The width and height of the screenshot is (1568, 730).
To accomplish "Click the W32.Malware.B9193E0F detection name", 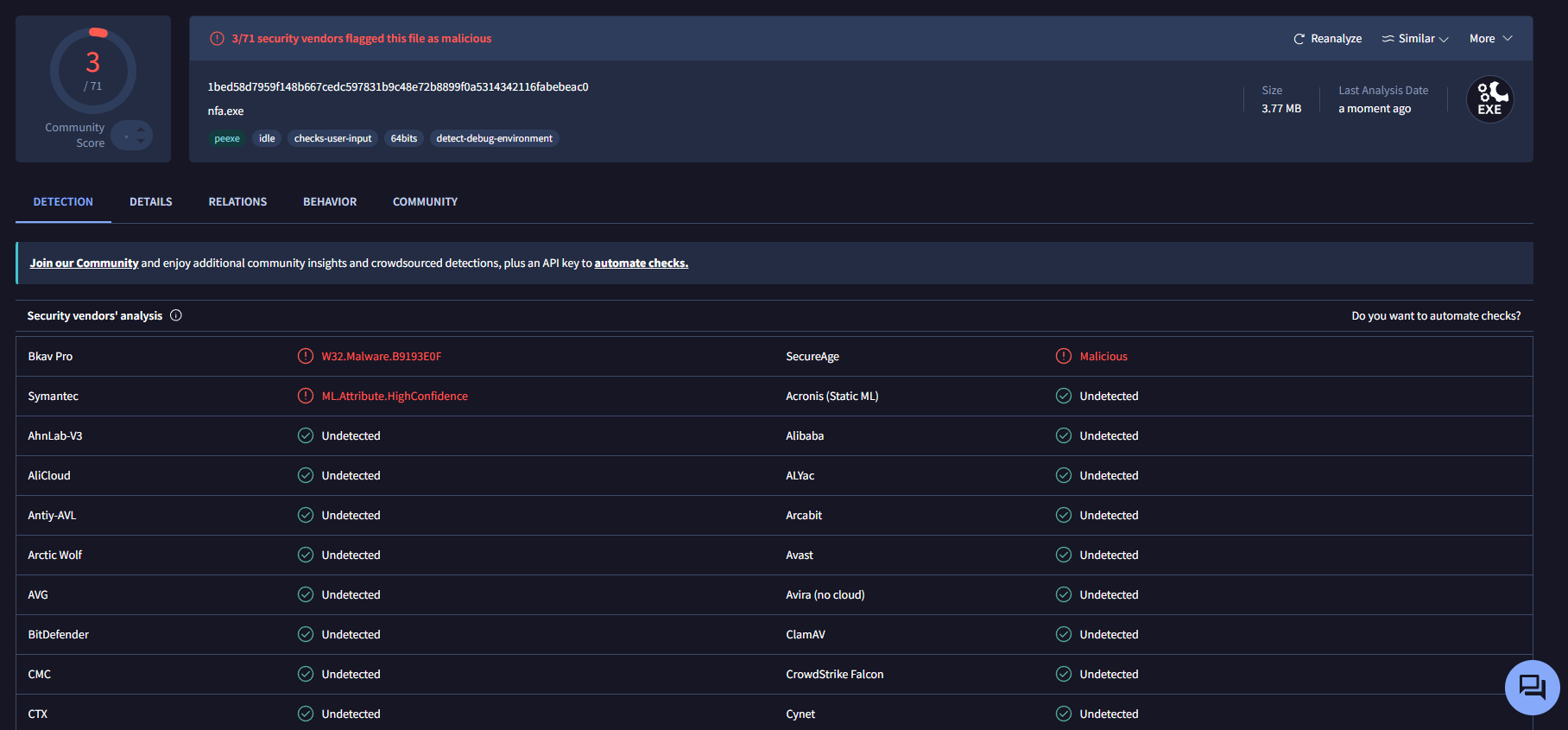I will (x=382, y=357).
